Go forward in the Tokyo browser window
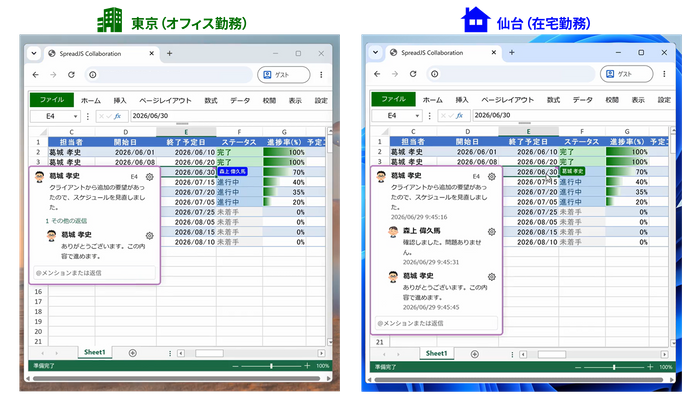The width and height of the screenshot is (700, 394). click(53, 75)
